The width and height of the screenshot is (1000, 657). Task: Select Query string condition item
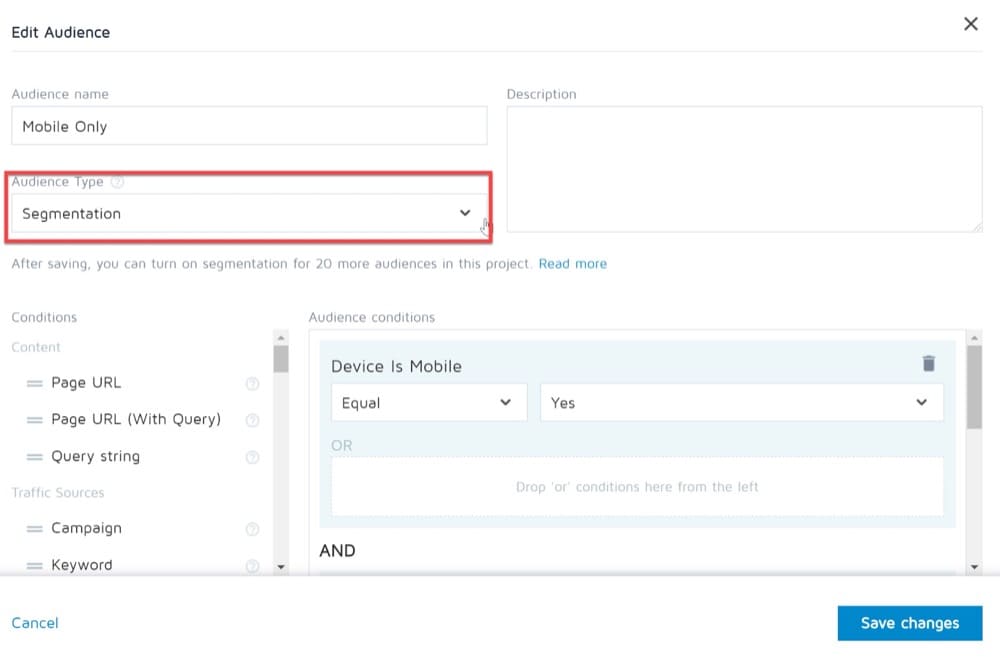click(95, 457)
